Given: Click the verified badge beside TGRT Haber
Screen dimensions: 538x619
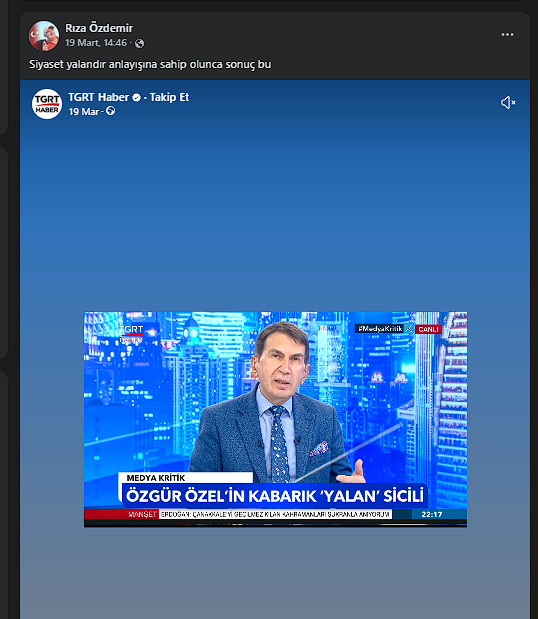Looking at the screenshot, I should (x=137, y=98).
